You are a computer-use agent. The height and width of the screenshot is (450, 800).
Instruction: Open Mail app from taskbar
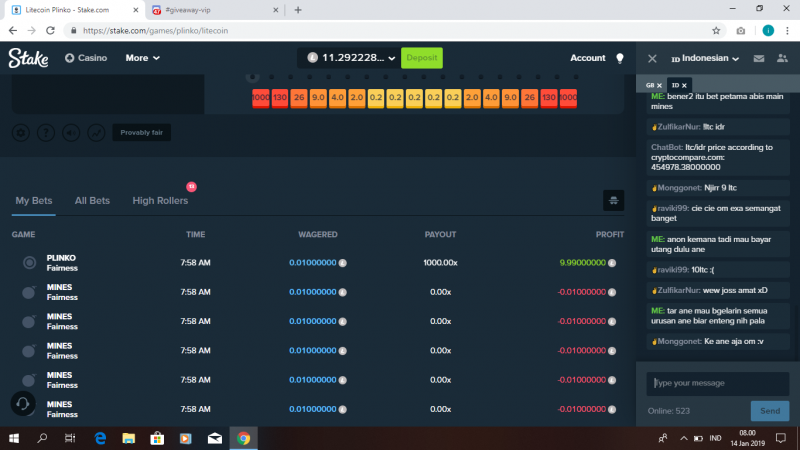click(215, 438)
